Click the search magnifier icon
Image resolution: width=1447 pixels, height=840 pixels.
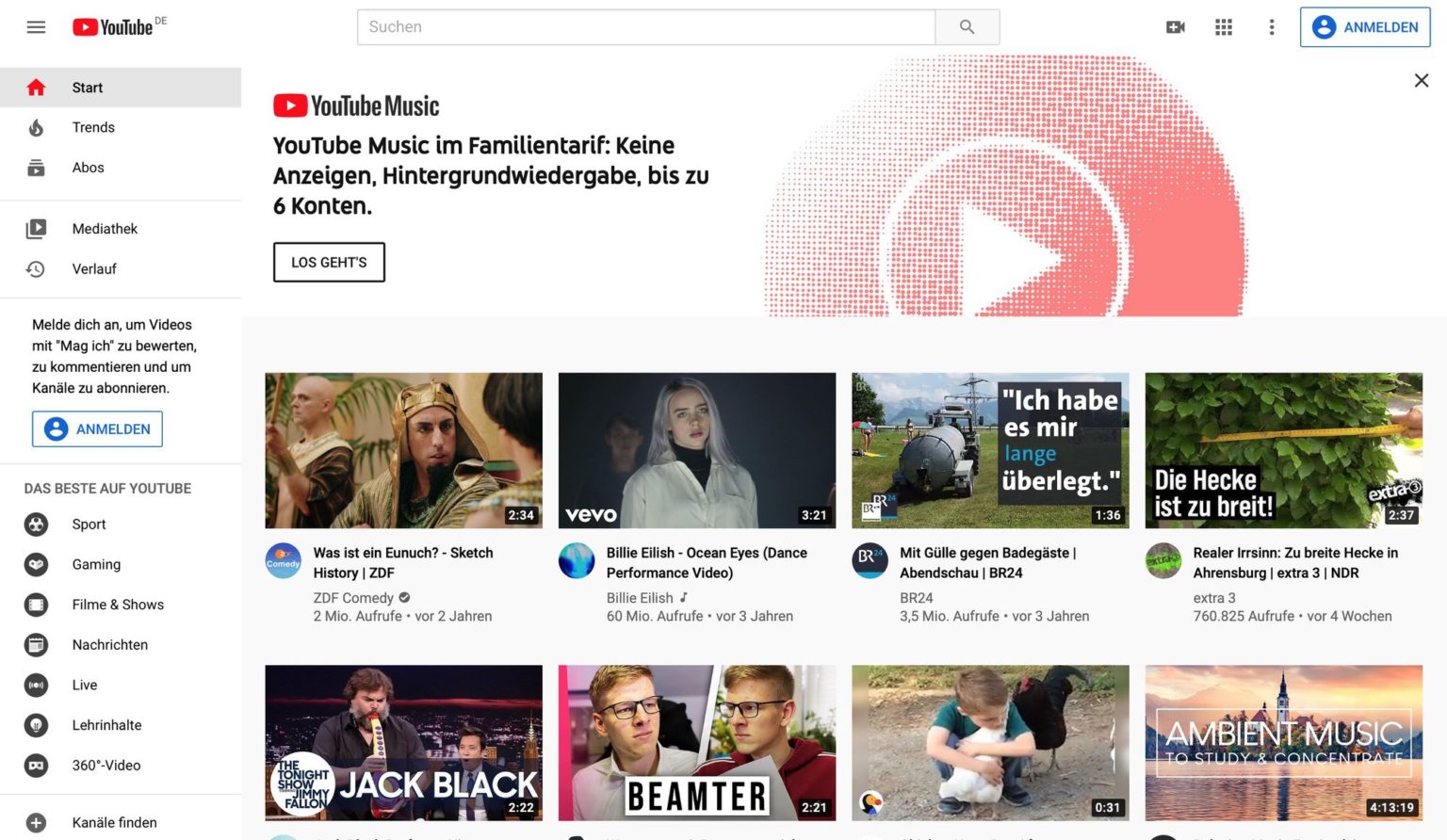[x=967, y=26]
